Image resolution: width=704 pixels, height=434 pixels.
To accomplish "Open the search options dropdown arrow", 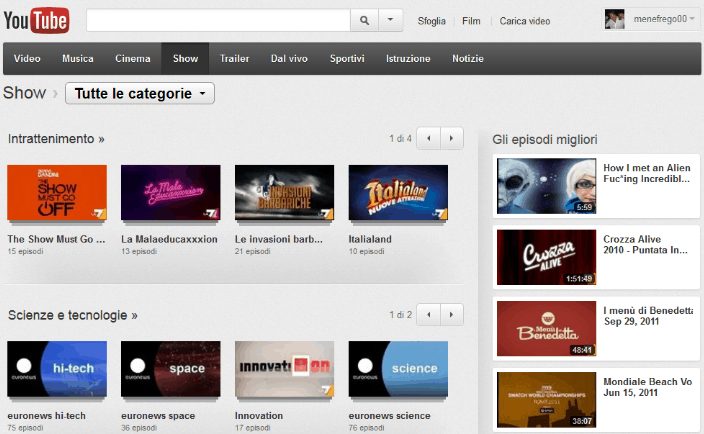I will [391, 20].
